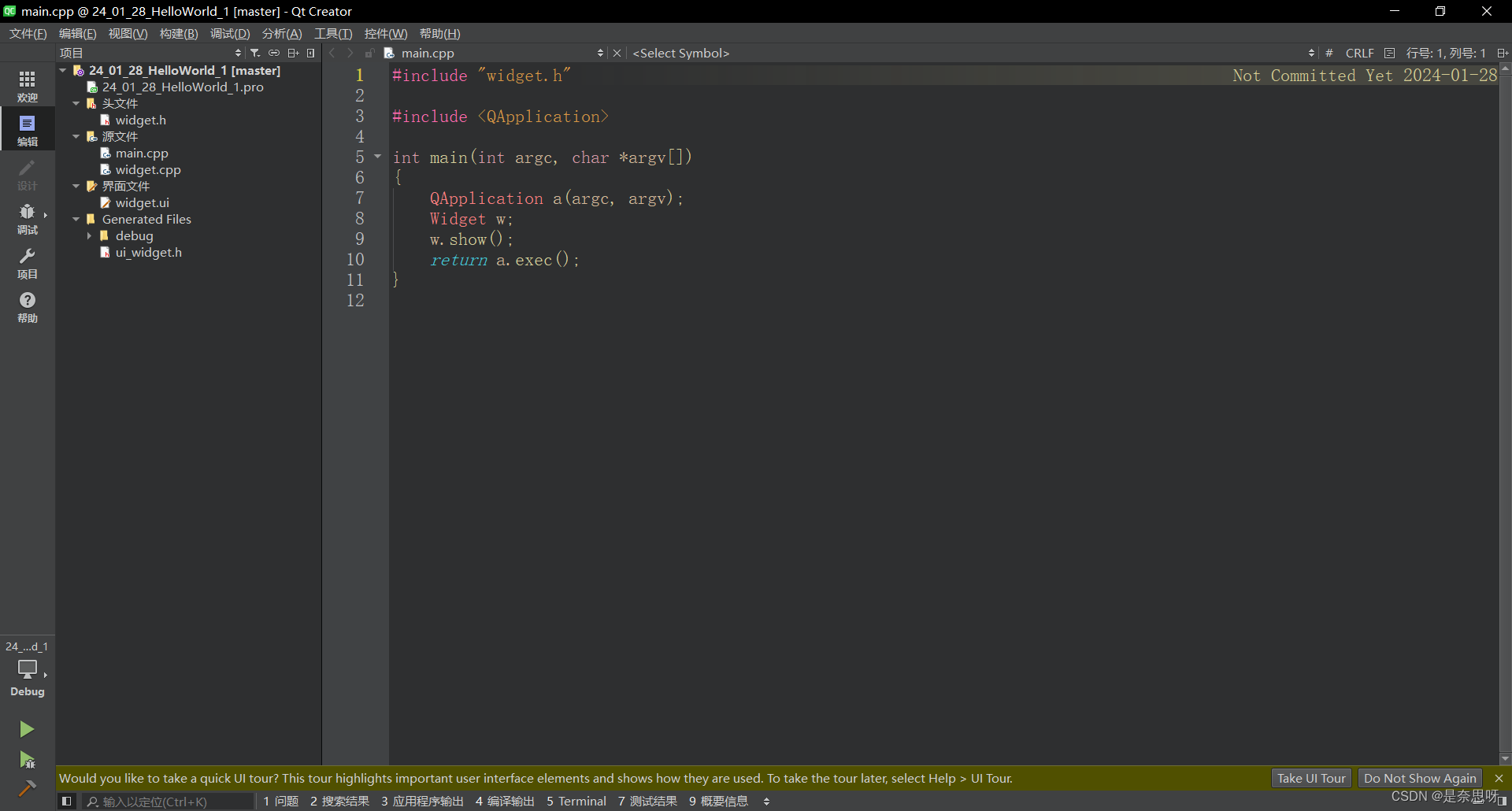Open the 9 概要信息 general messages pane
The image size is (1512, 811).
point(718,801)
